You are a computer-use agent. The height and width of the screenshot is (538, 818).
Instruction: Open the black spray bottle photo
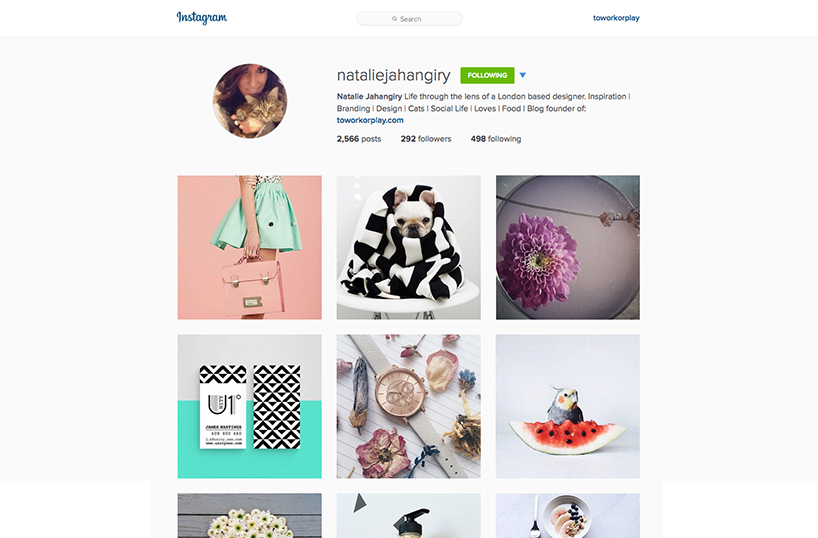pyautogui.click(x=408, y=516)
